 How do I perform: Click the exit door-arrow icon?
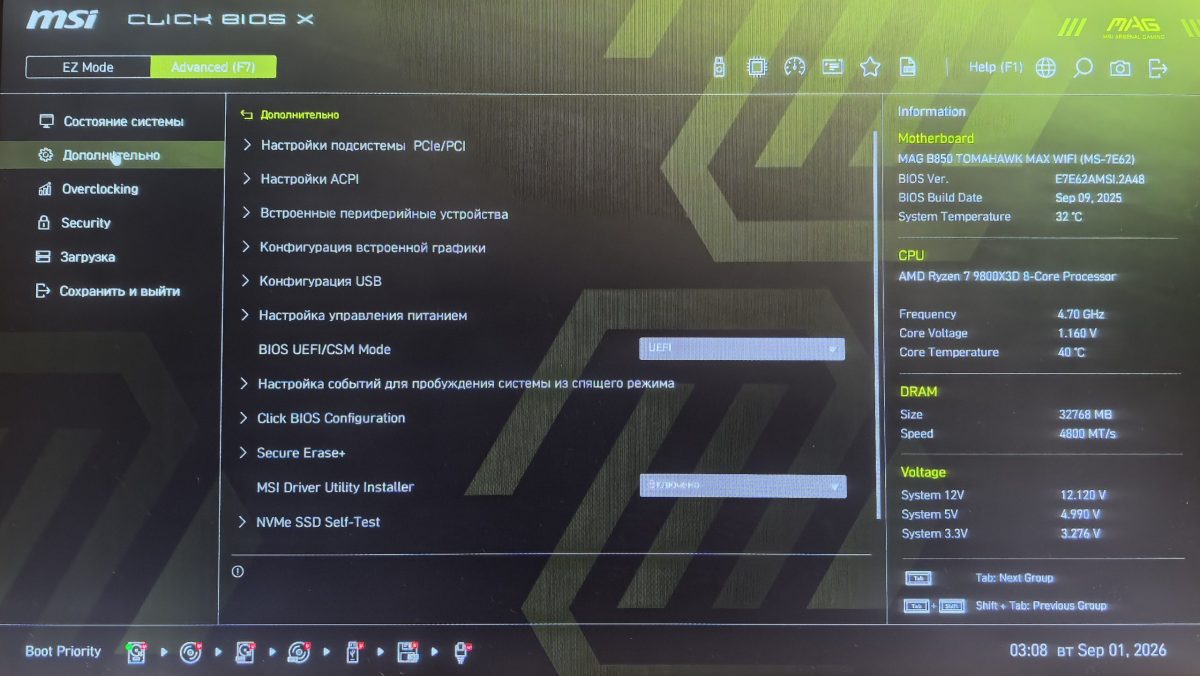[1158, 67]
